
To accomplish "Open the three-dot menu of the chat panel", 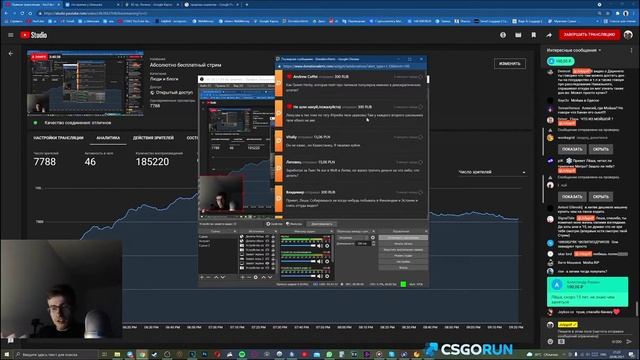I will [631, 51].
